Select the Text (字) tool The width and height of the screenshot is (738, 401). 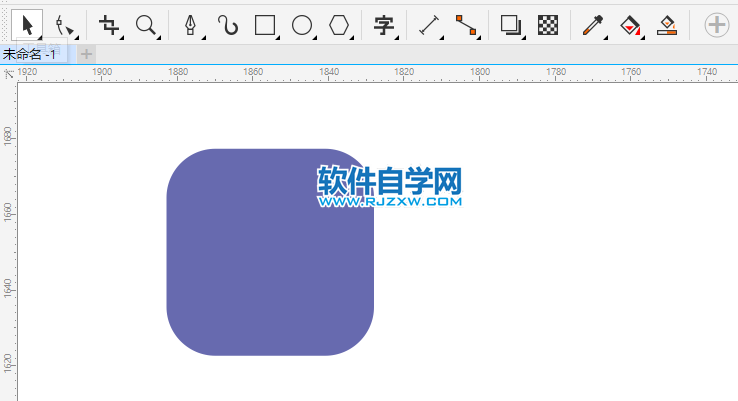(x=384, y=25)
